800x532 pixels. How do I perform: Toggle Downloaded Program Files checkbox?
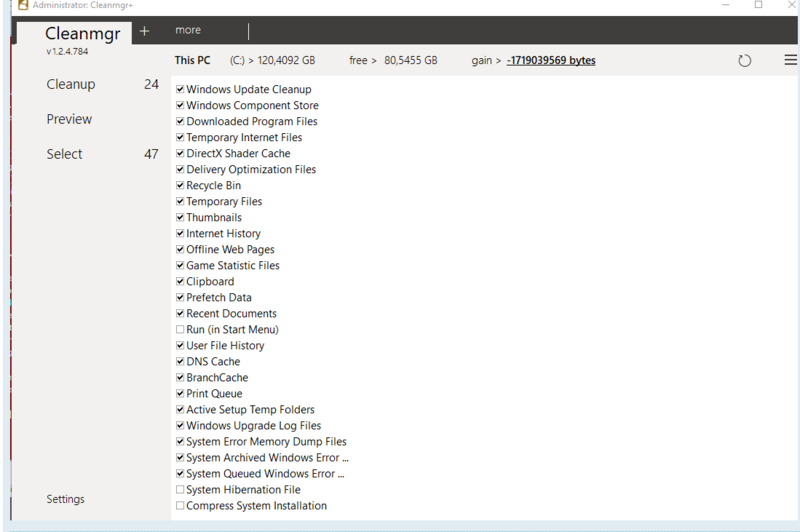point(180,121)
